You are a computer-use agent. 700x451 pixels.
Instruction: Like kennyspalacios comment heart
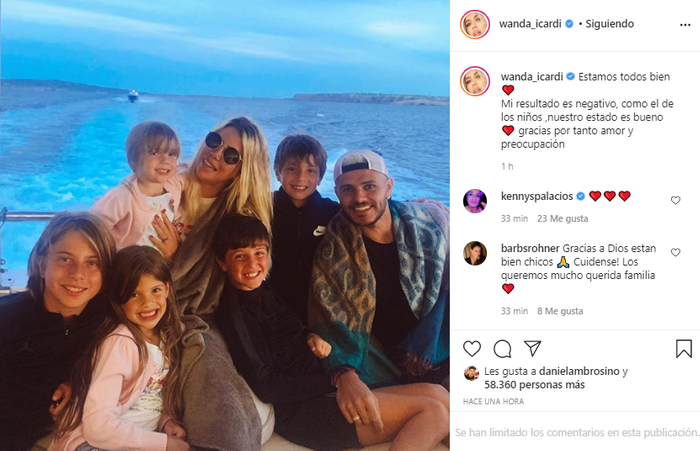click(x=675, y=200)
